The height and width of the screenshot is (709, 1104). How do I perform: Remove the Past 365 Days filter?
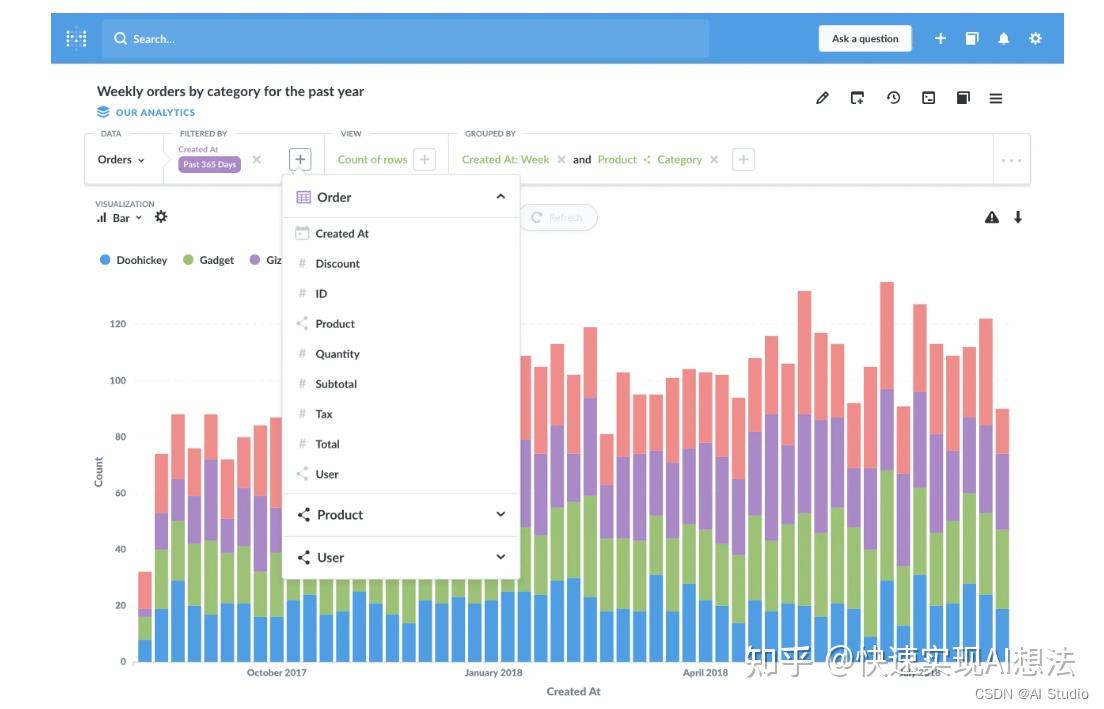click(257, 160)
